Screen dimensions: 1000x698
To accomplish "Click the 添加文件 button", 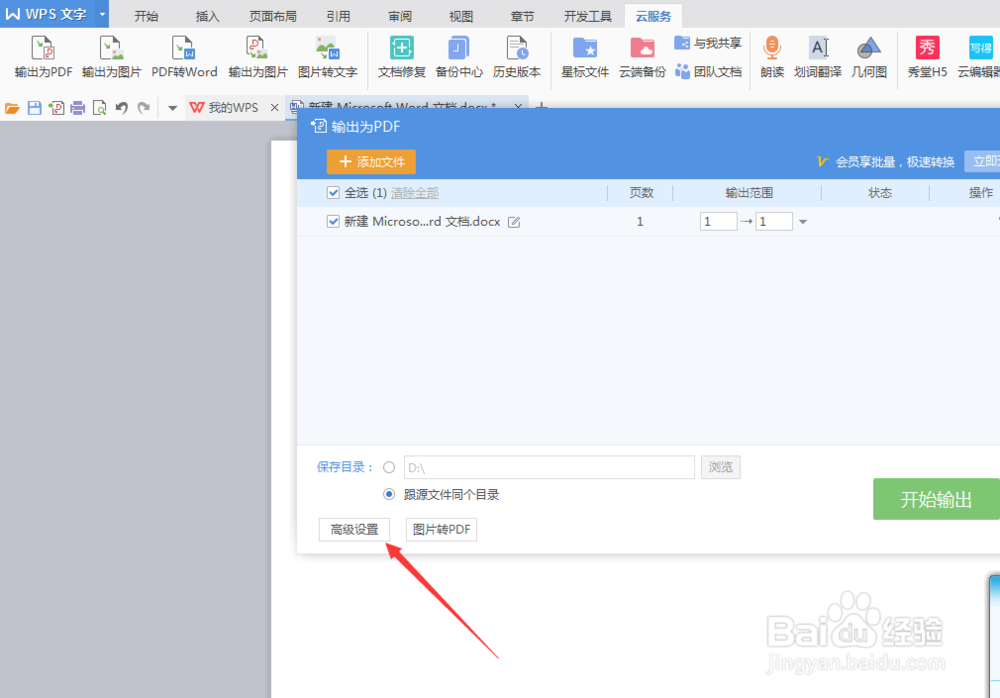I will [x=371, y=161].
